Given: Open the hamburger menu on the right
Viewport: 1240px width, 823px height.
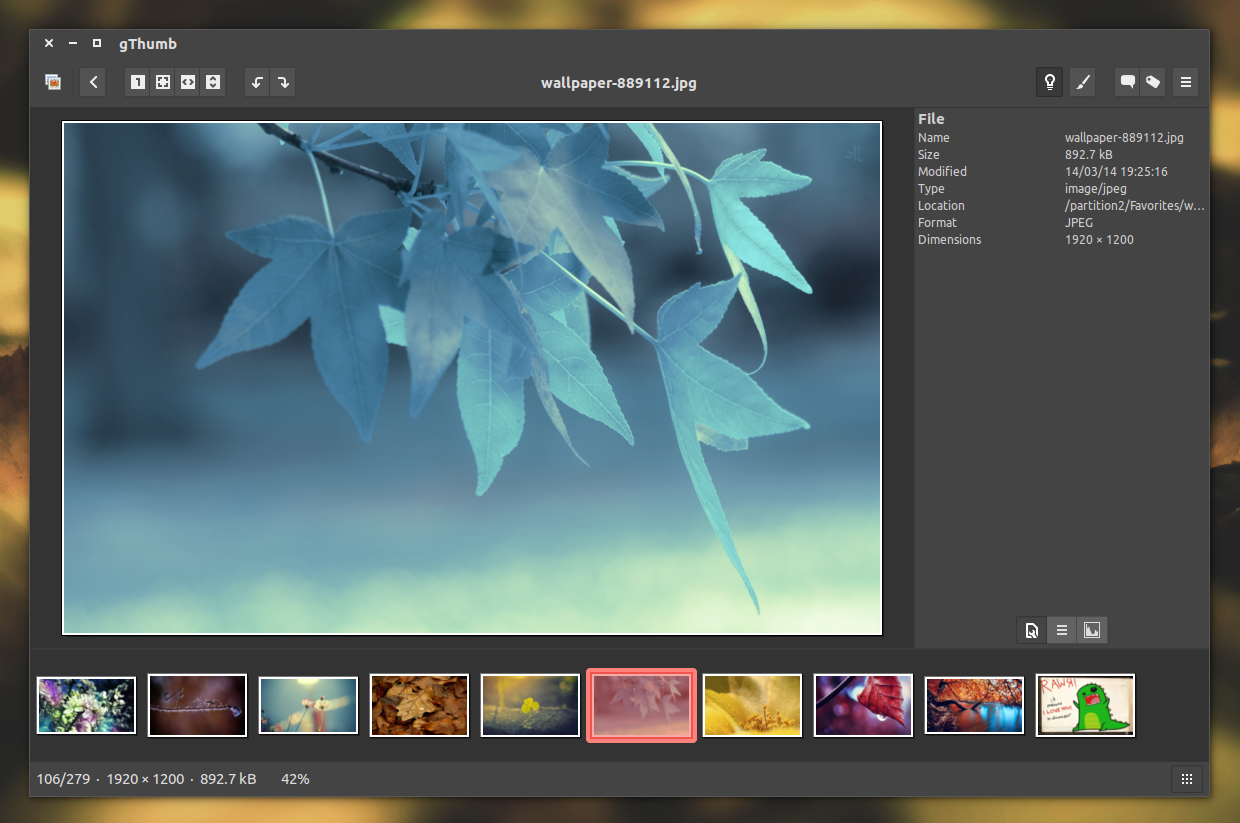Looking at the screenshot, I should coord(1185,82).
